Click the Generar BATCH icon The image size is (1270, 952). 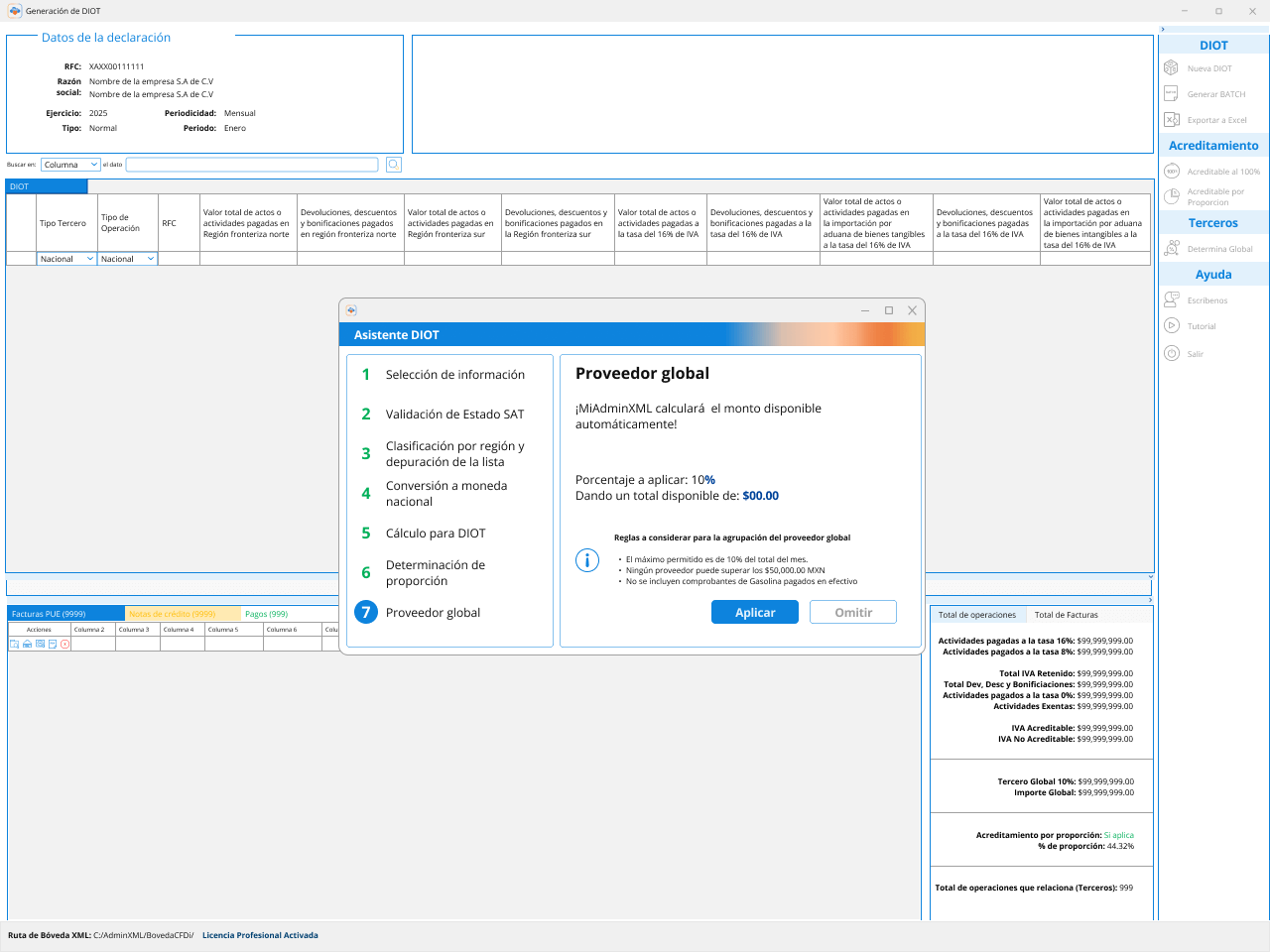pyautogui.click(x=1171, y=94)
